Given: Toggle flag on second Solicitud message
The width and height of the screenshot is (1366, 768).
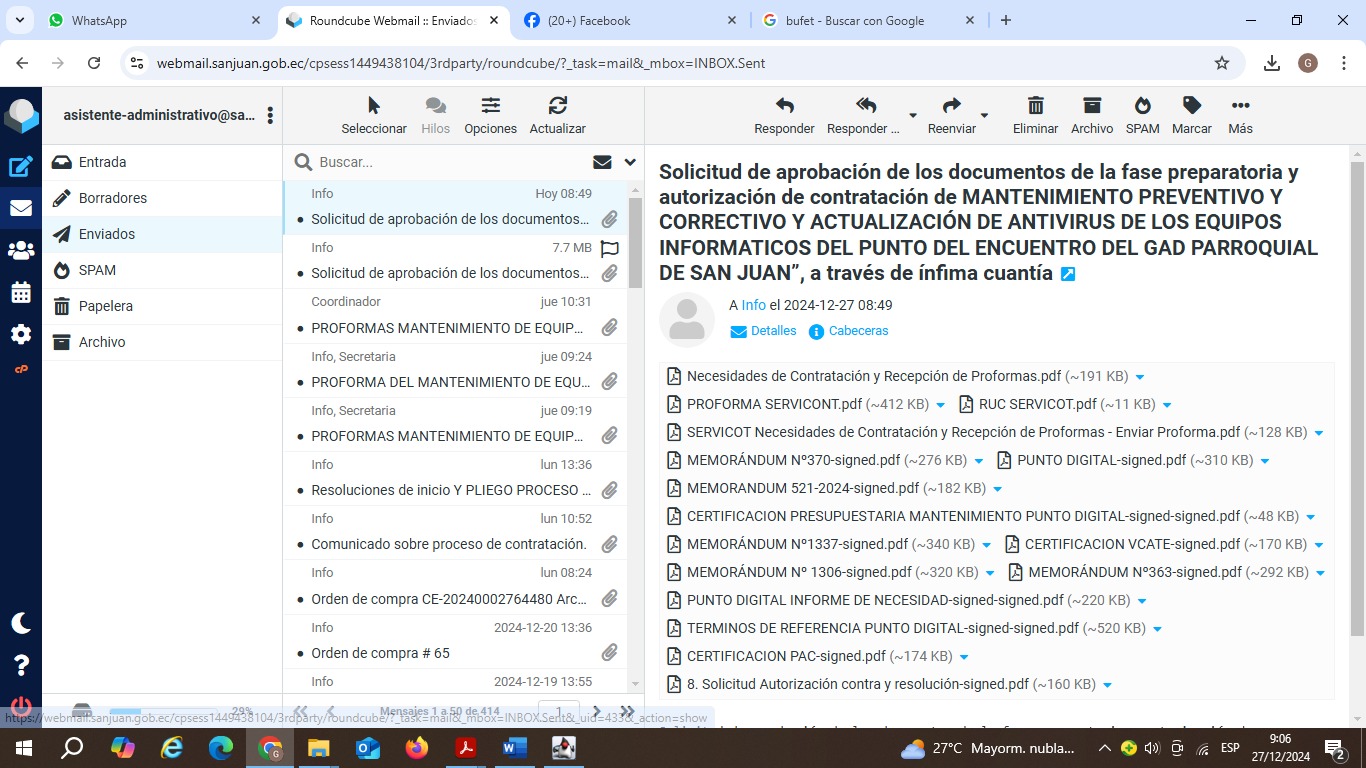Looking at the screenshot, I should pos(609,249).
